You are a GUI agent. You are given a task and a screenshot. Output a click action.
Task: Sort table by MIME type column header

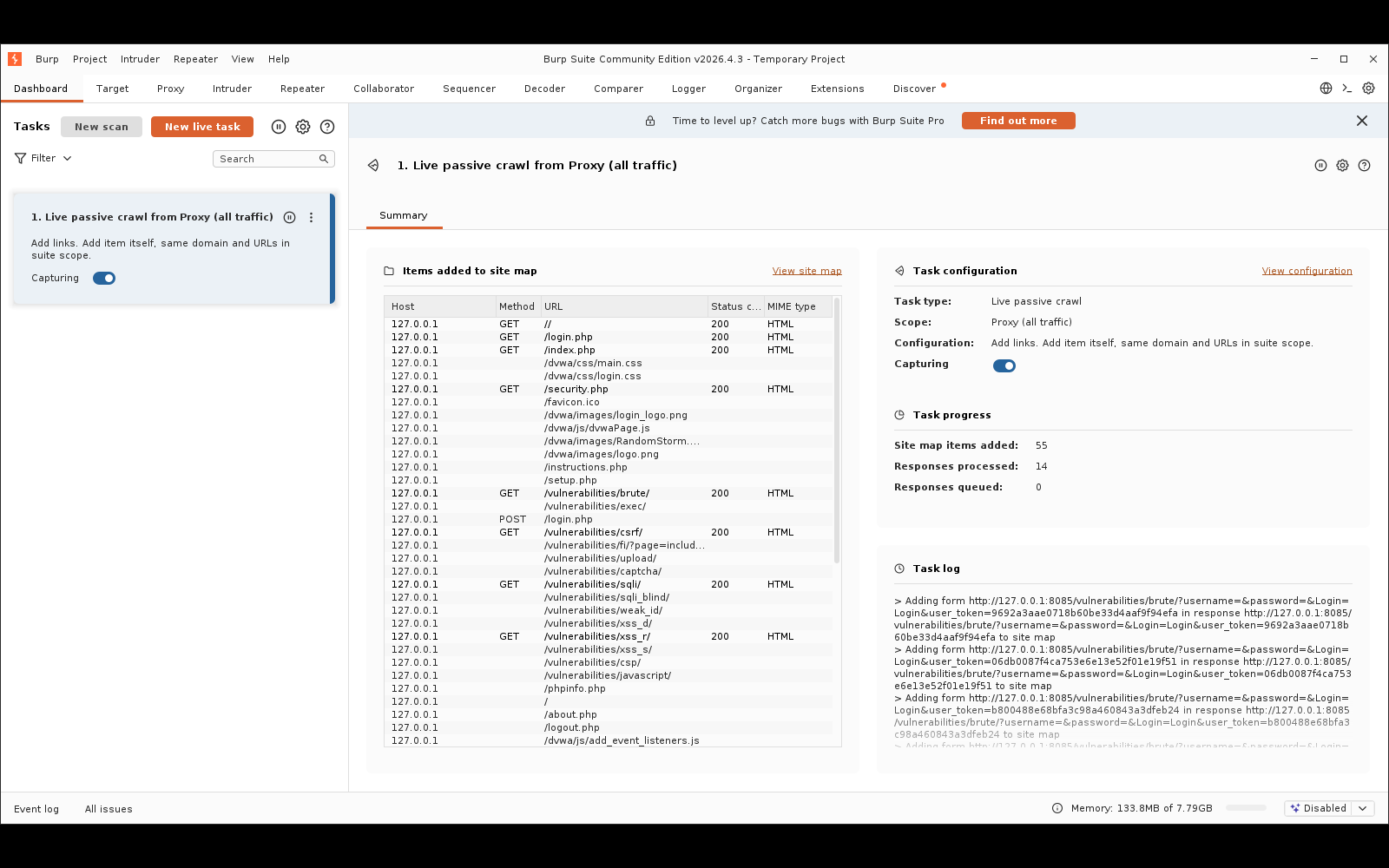click(798, 306)
